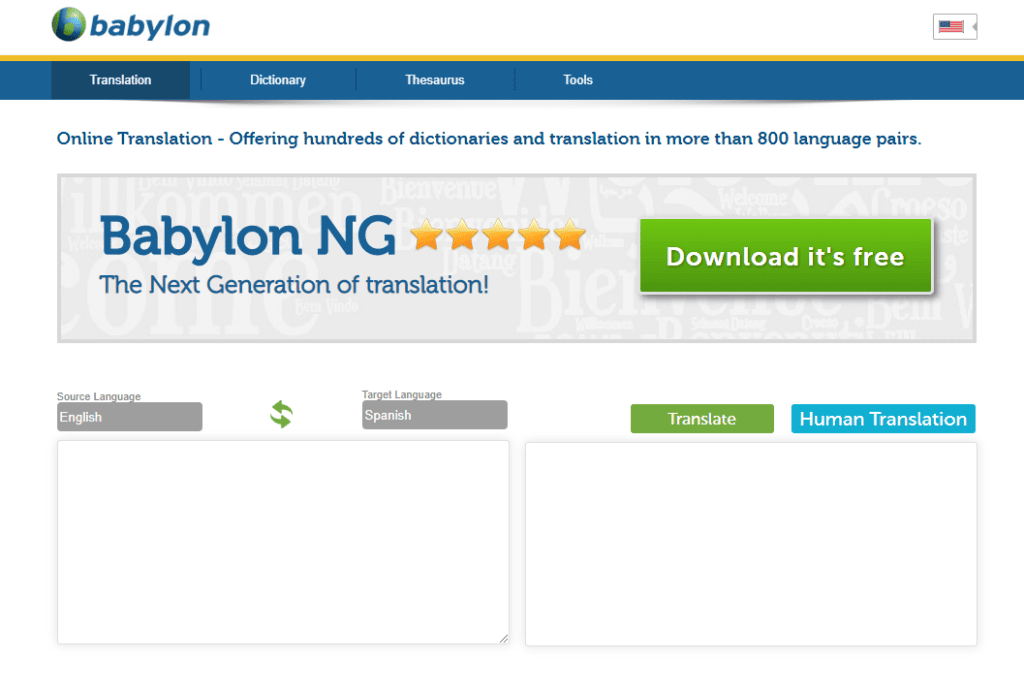Viewport: 1024px width, 691px height.
Task: Click the Target Language label
Action: 402,394
